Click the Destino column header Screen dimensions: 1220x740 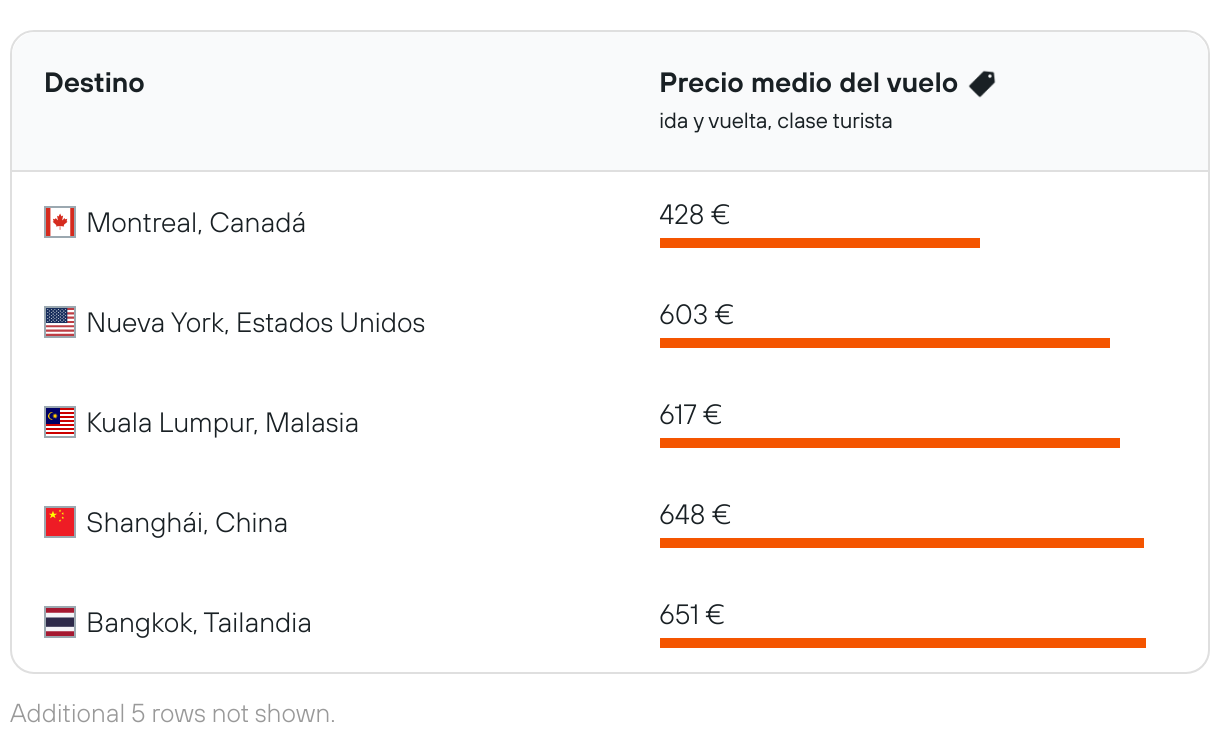point(94,83)
